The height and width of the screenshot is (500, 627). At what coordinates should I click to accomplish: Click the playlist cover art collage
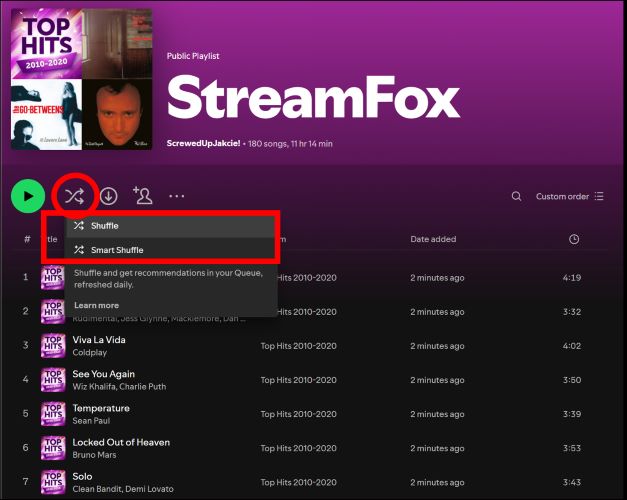point(81,79)
